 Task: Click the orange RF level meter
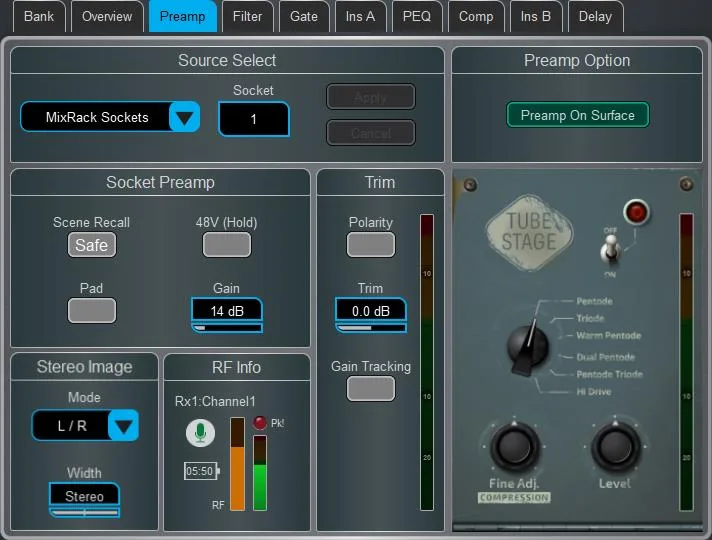point(237,464)
